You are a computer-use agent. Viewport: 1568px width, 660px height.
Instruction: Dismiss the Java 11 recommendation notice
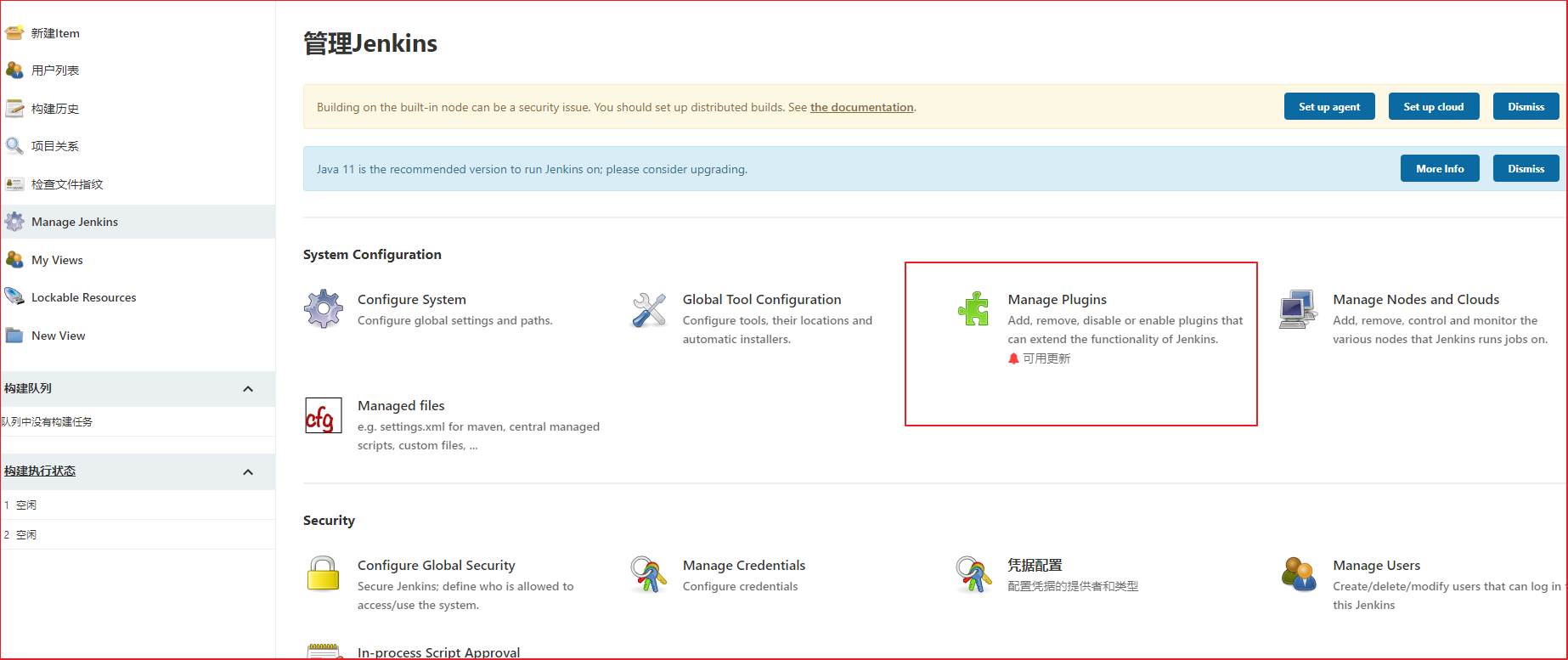click(x=1526, y=168)
